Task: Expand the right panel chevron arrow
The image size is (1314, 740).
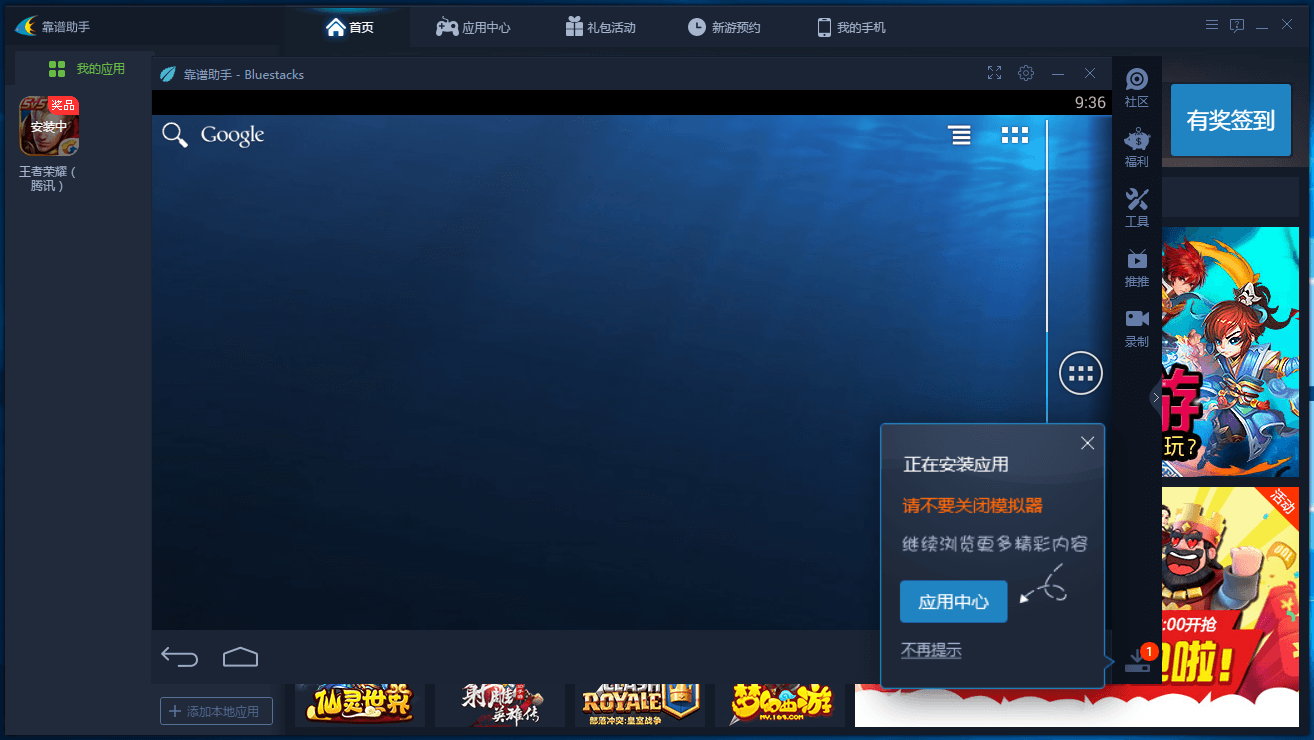Action: 1155,397
